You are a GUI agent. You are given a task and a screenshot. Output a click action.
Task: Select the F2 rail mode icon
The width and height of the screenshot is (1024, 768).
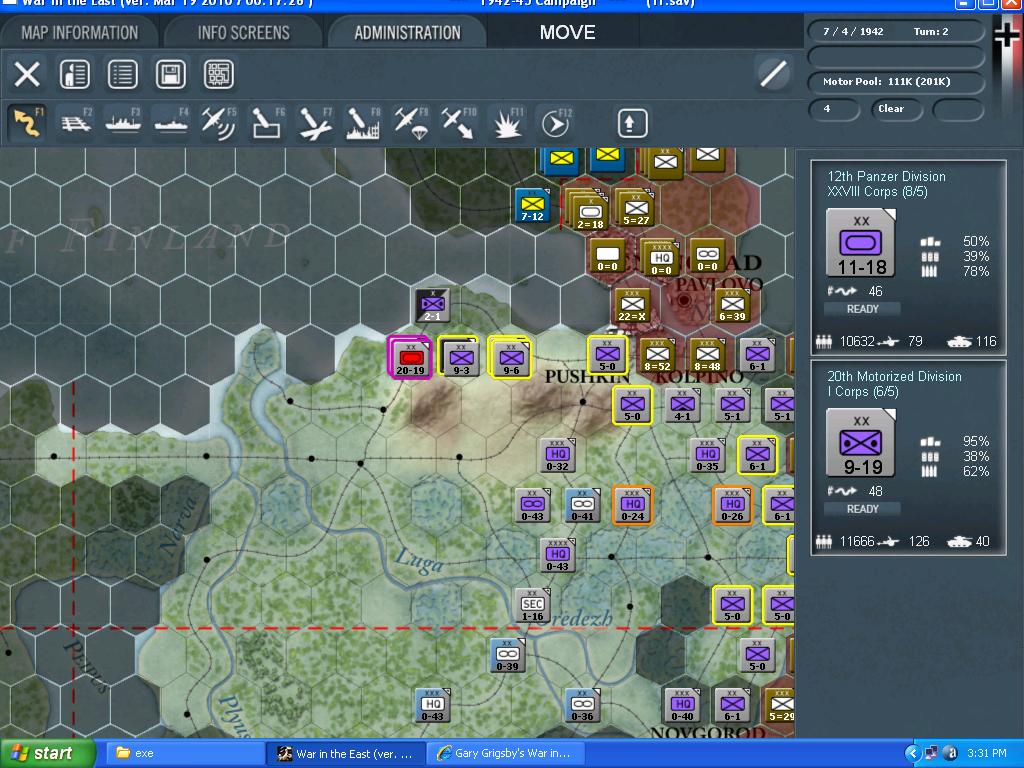point(76,123)
